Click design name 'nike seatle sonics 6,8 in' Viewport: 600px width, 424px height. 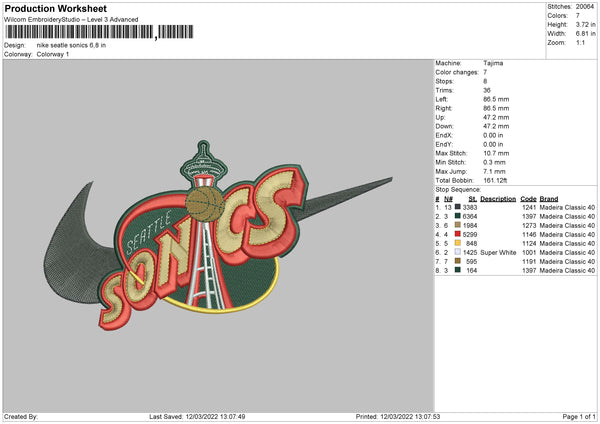coord(71,45)
